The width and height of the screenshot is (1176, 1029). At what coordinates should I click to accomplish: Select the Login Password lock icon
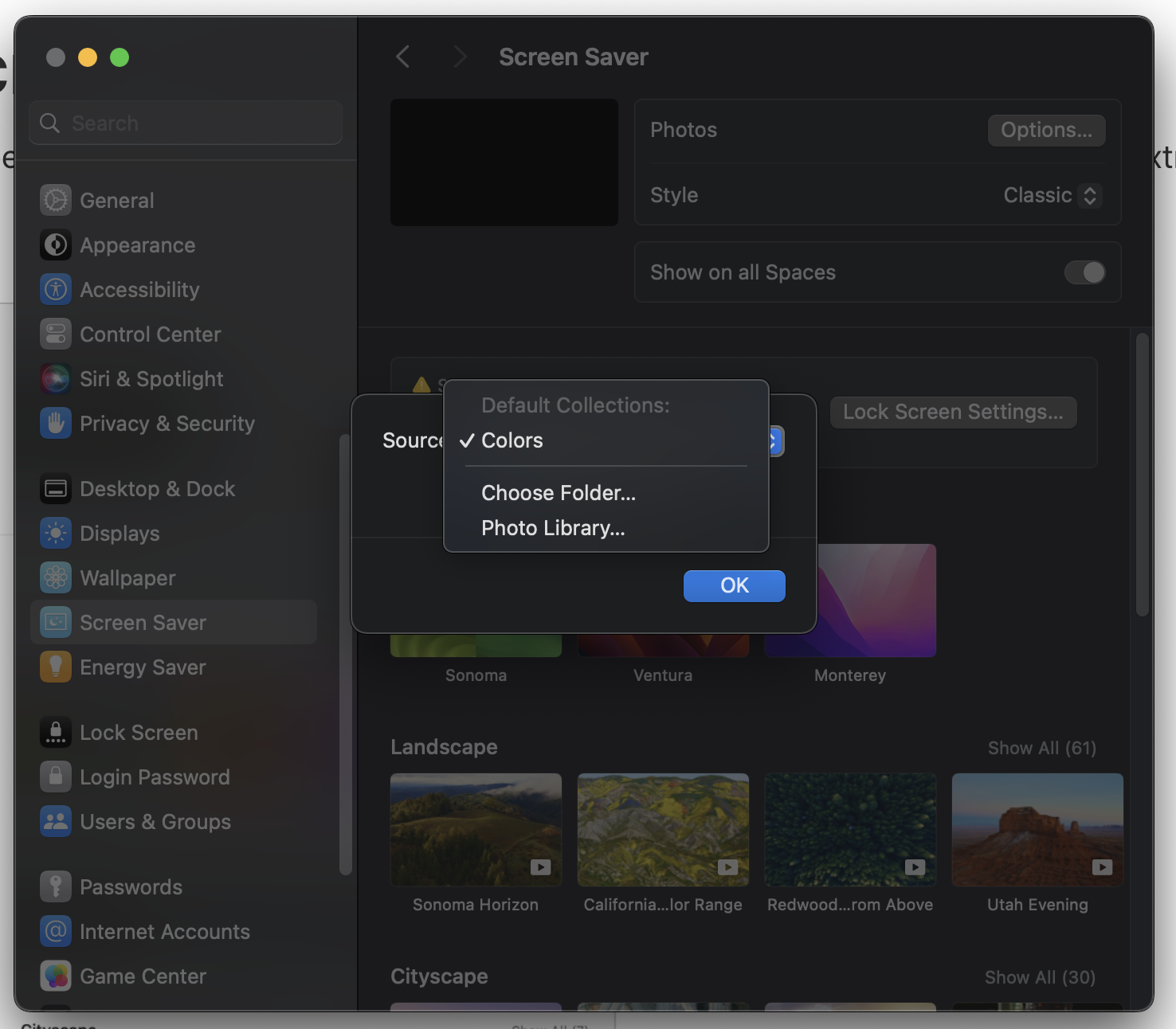(56, 777)
